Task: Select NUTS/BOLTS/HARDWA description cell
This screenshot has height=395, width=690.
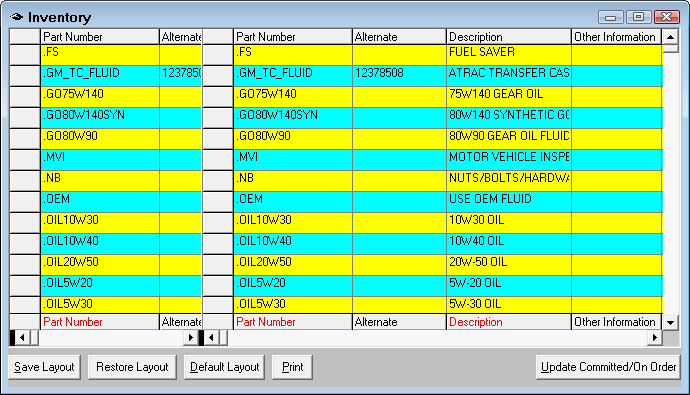Action: pos(509,181)
